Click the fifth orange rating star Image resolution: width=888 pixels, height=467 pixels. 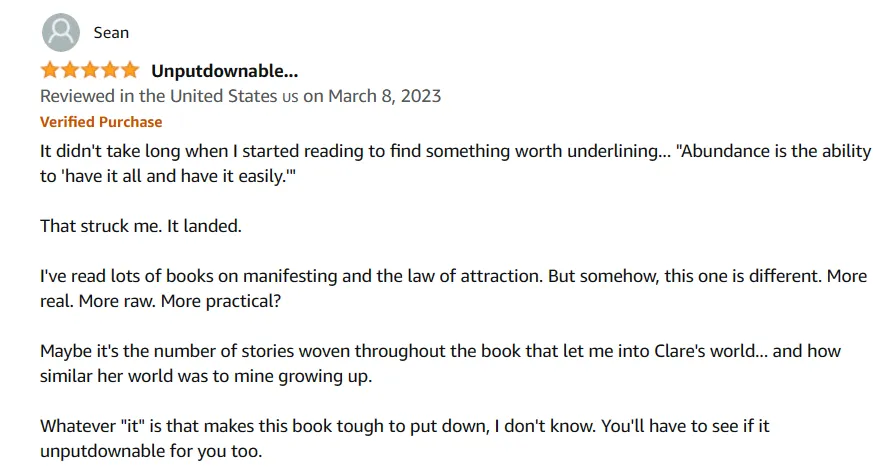[130, 70]
